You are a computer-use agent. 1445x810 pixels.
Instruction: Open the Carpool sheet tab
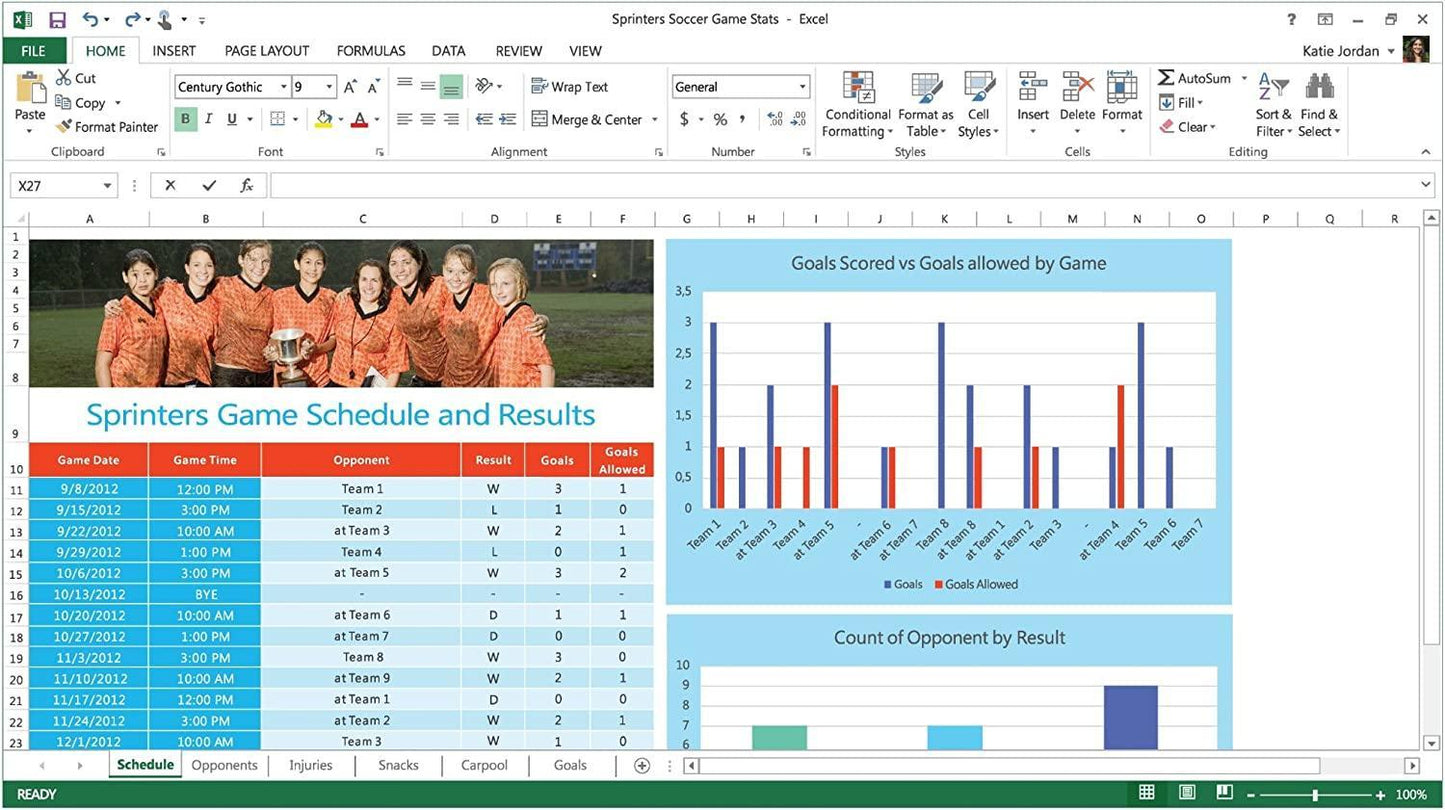point(483,765)
